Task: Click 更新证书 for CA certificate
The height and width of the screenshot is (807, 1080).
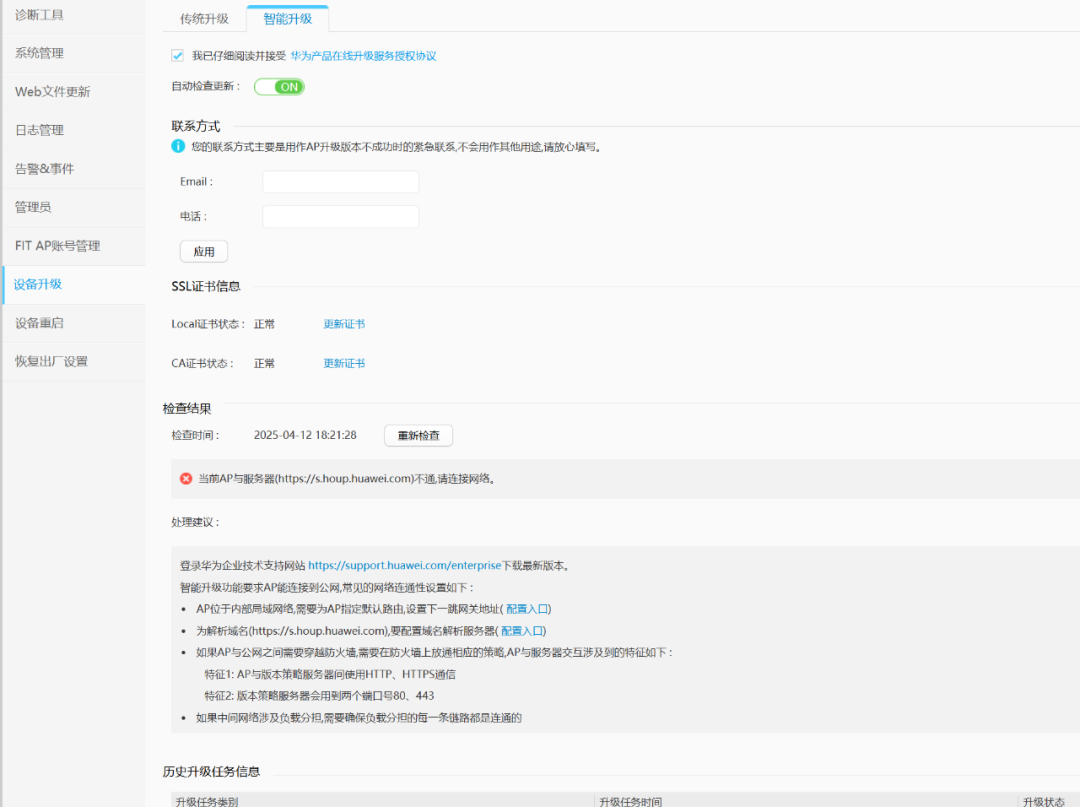Action: coord(344,363)
